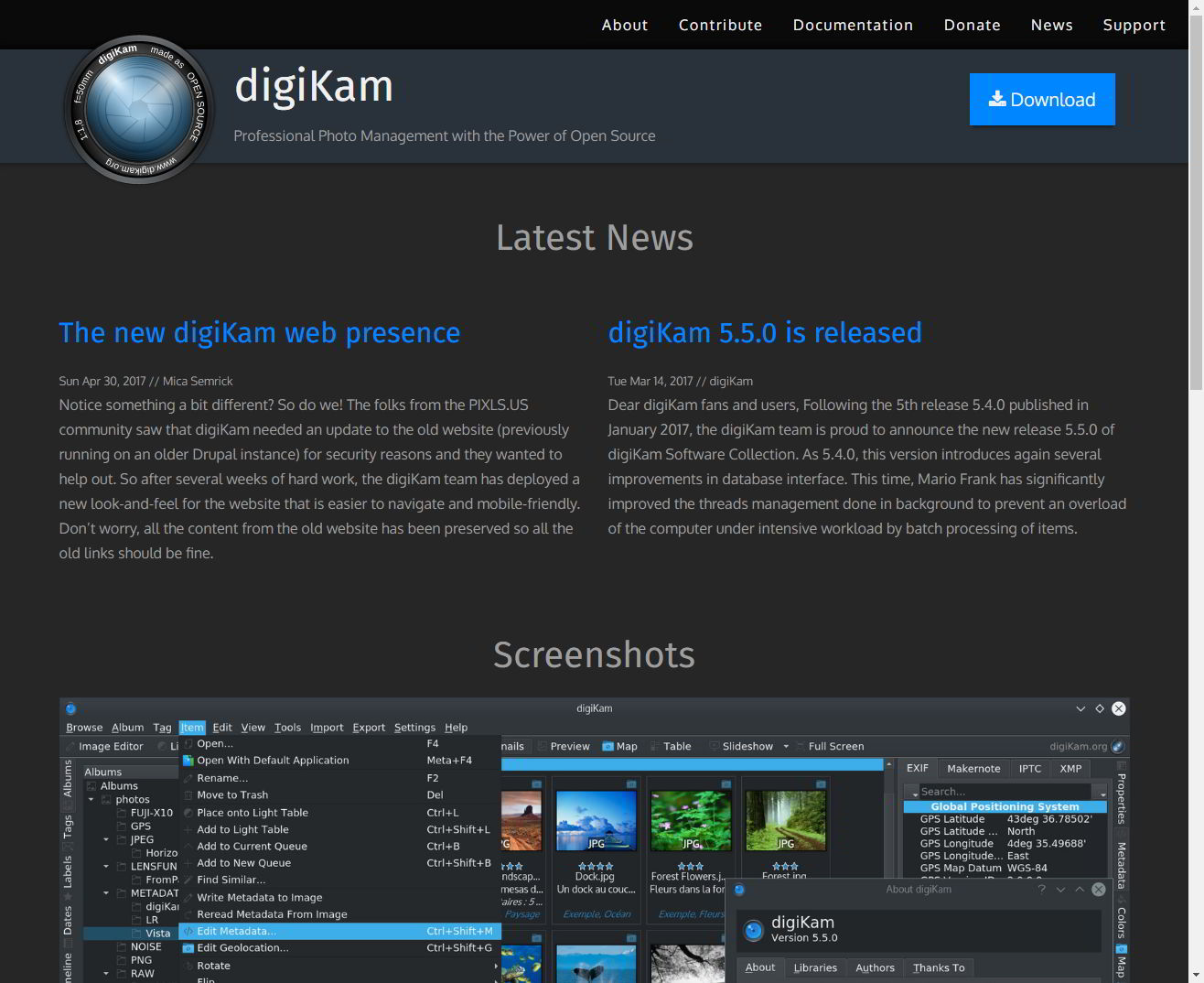Viewport: 1204px width, 983px height.
Task: Open the Settings menu in screenshot
Action: point(414,728)
